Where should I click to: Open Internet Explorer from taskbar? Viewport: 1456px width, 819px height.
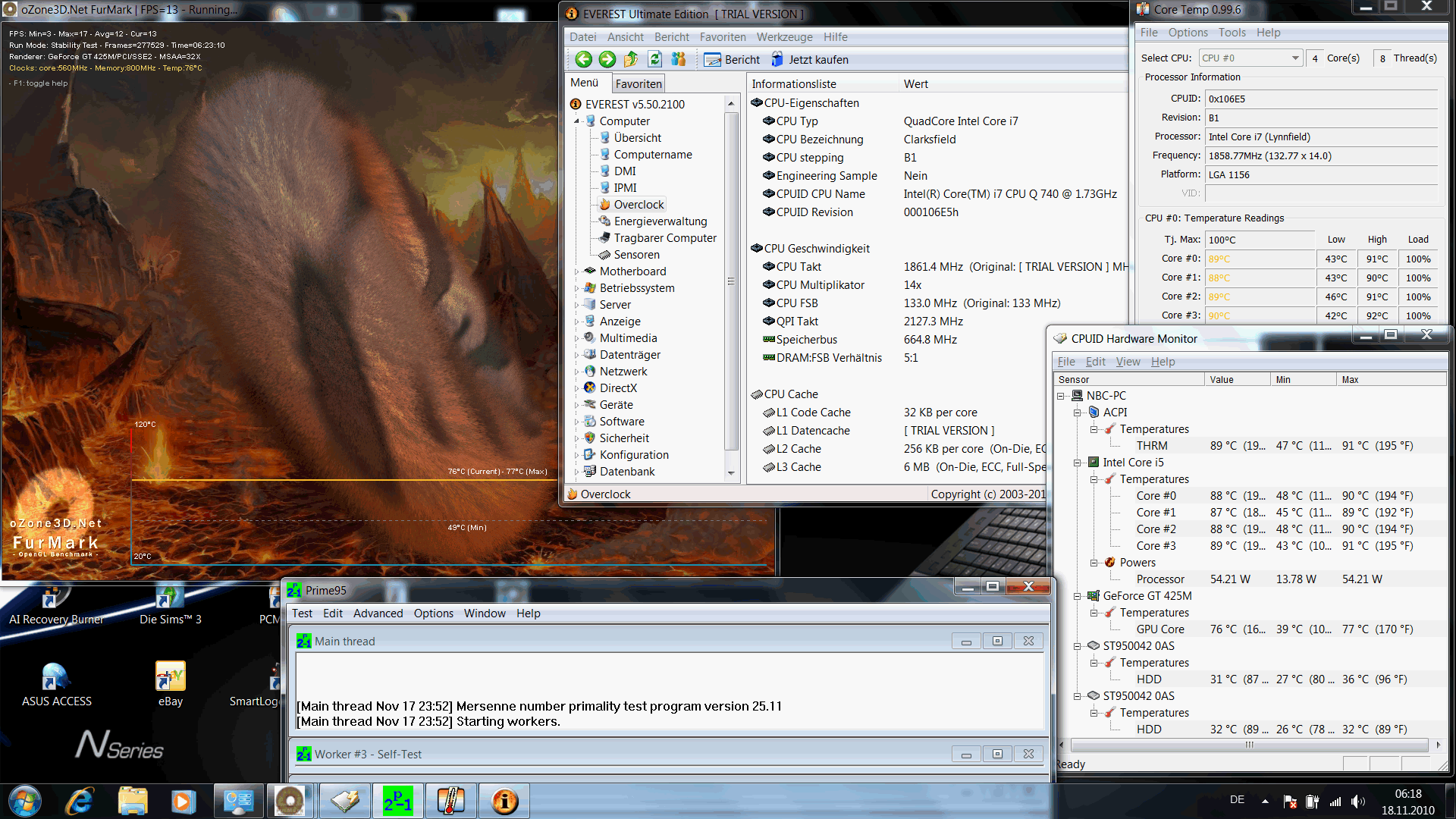(x=80, y=801)
